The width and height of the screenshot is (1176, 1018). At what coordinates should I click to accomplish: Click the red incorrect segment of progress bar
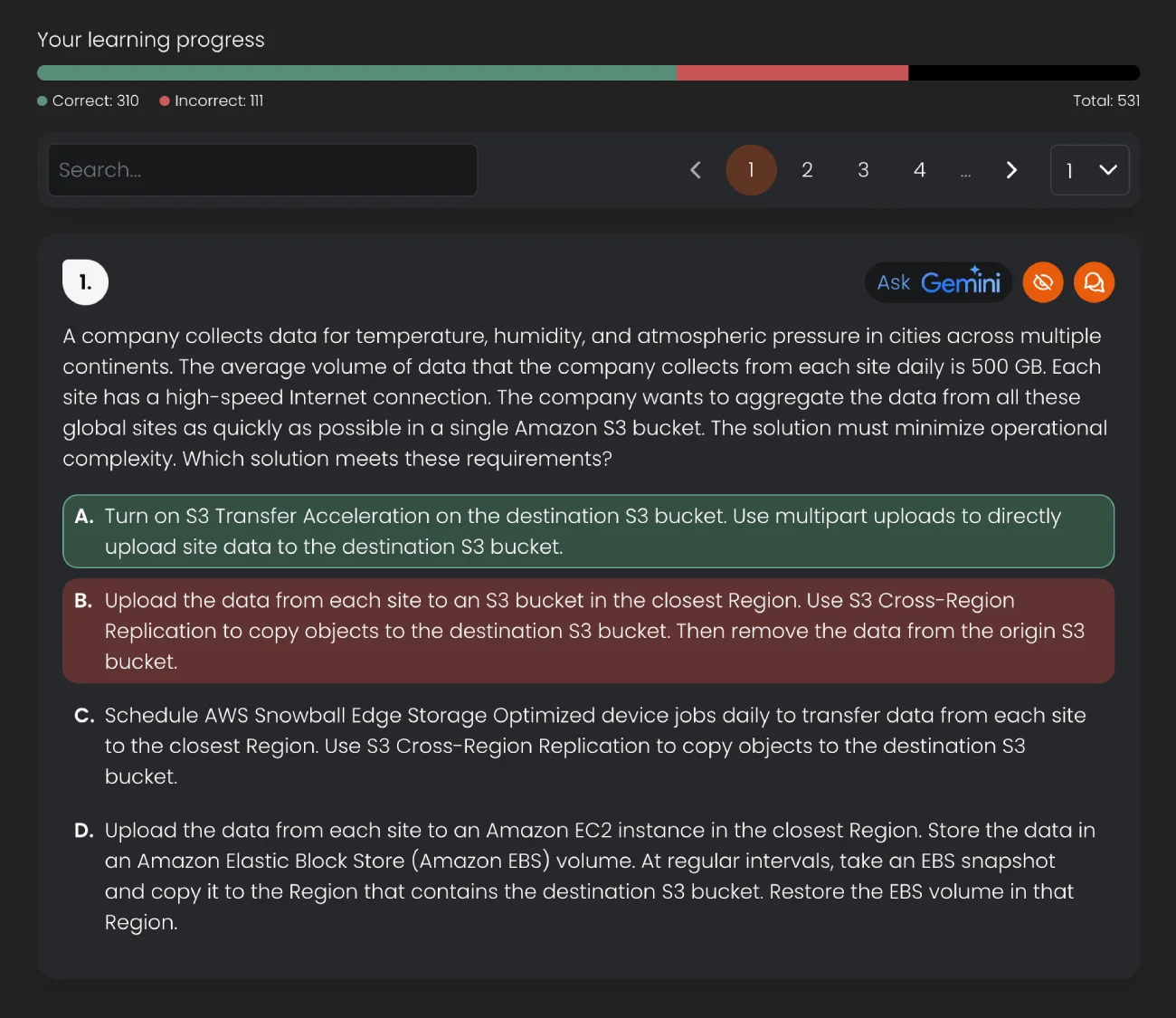(792, 73)
